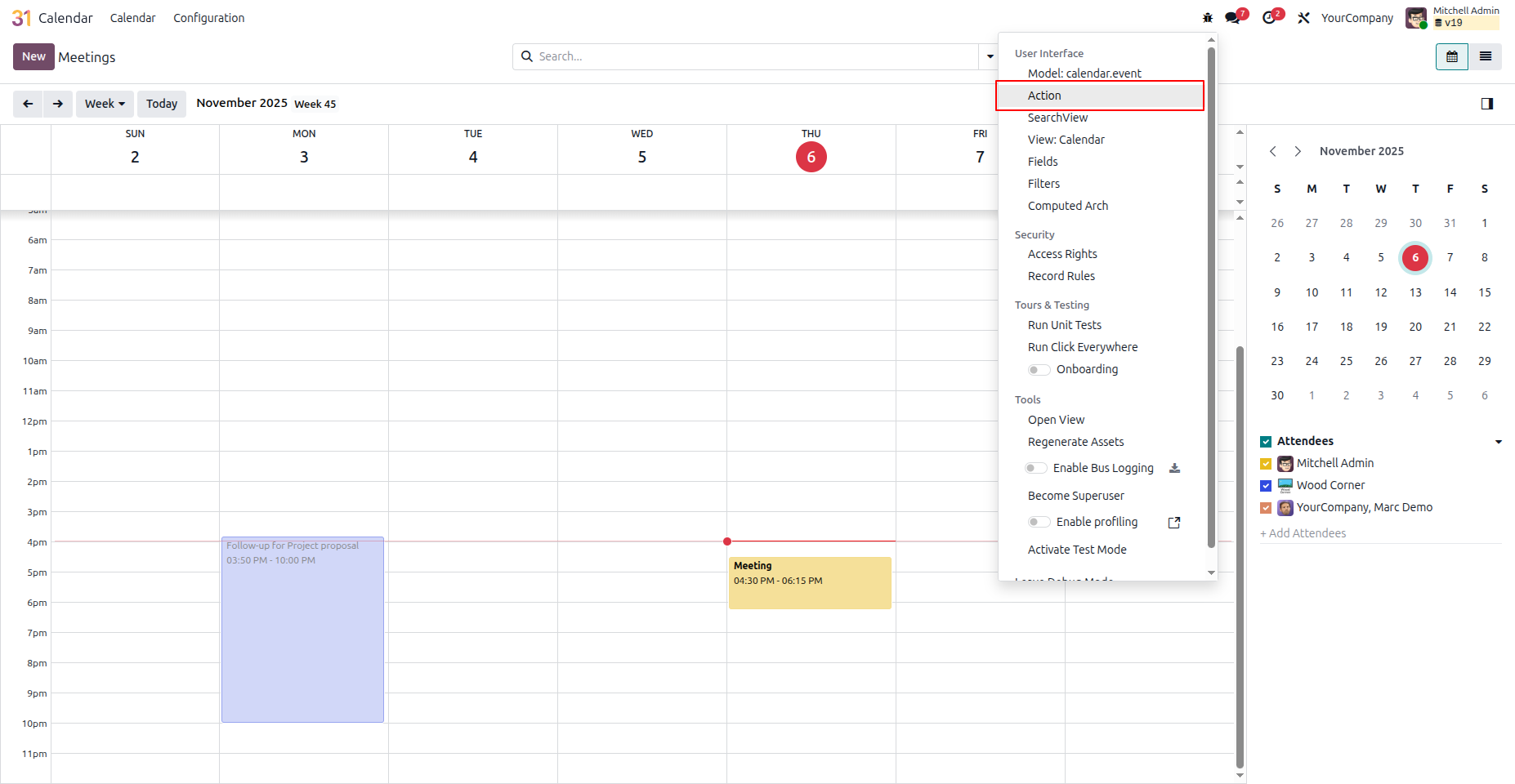Toggle Enable Bus Logging switch
The height and width of the screenshot is (784, 1515).
coord(1036,468)
